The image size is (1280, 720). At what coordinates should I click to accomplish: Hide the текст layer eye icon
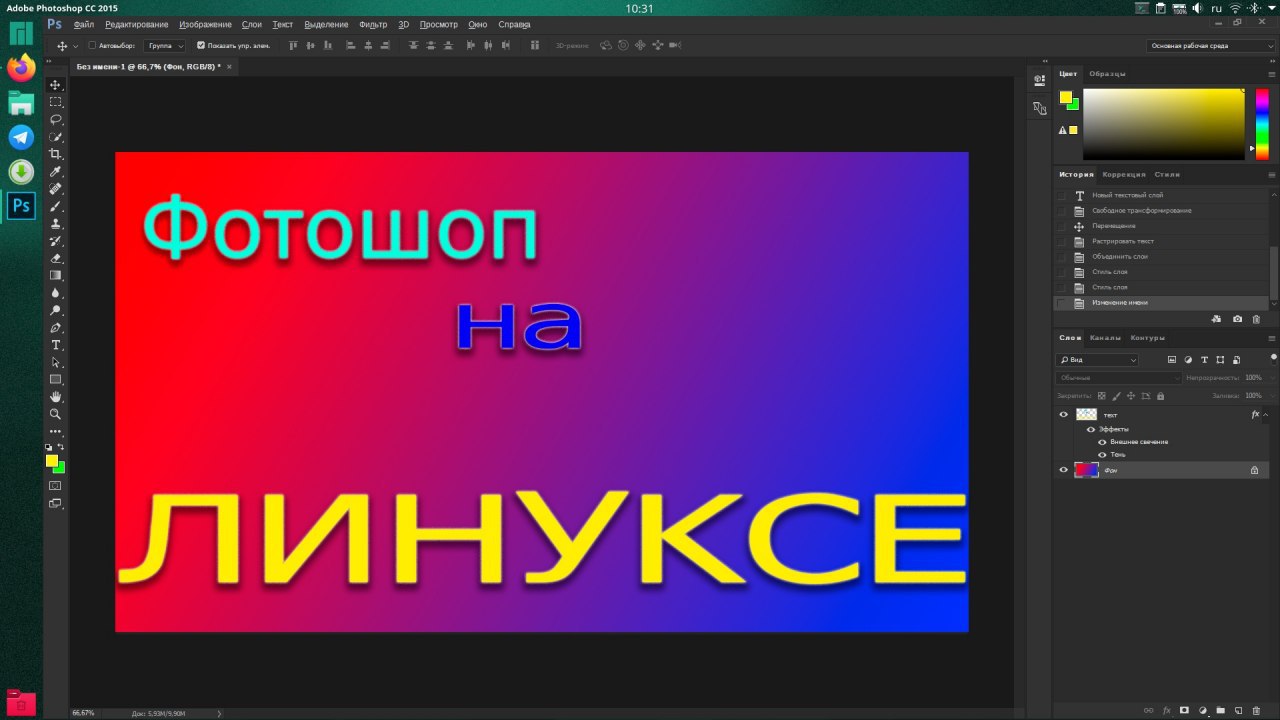tap(1064, 414)
